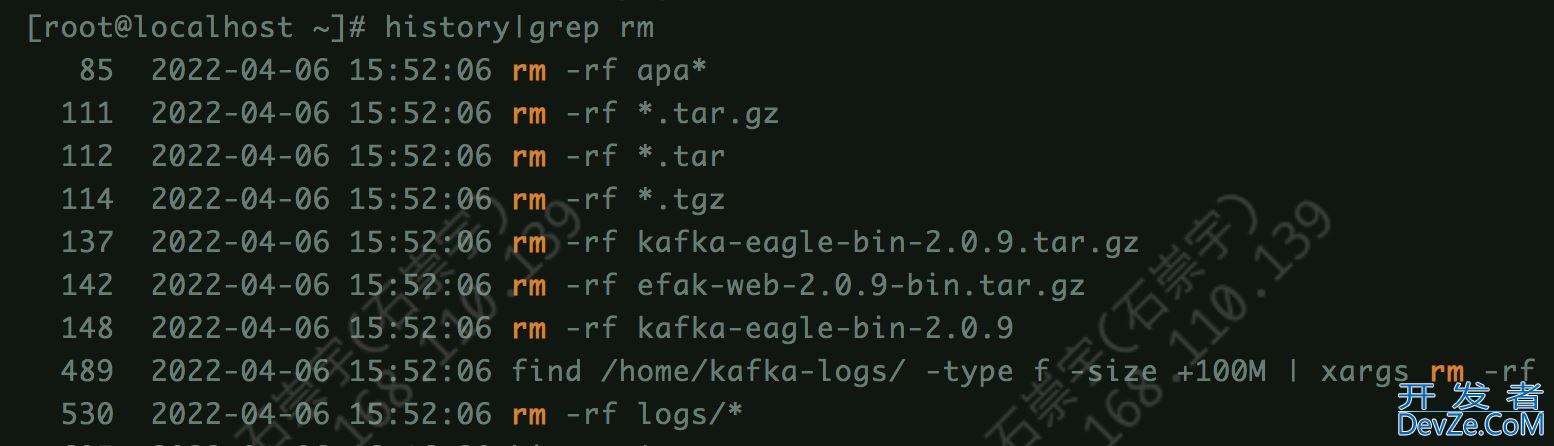Viewport: 1554px width, 446px height.
Task: Click the efak-web-2.0.9-bin.tar.gz filename
Action: pyautogui.click(x=861, y=285)
